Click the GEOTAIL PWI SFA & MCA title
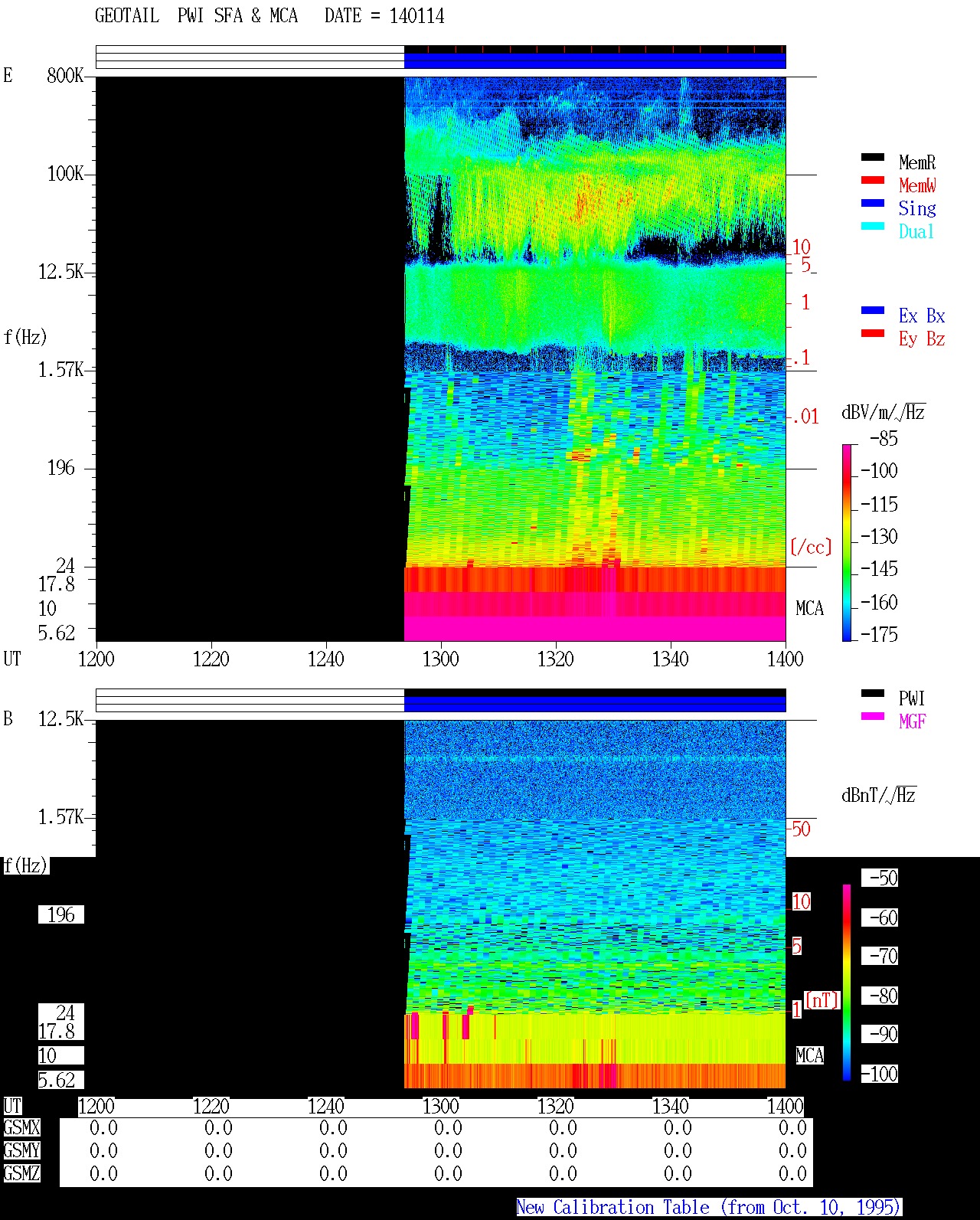The image size is (980, 1220). [196, 16]
